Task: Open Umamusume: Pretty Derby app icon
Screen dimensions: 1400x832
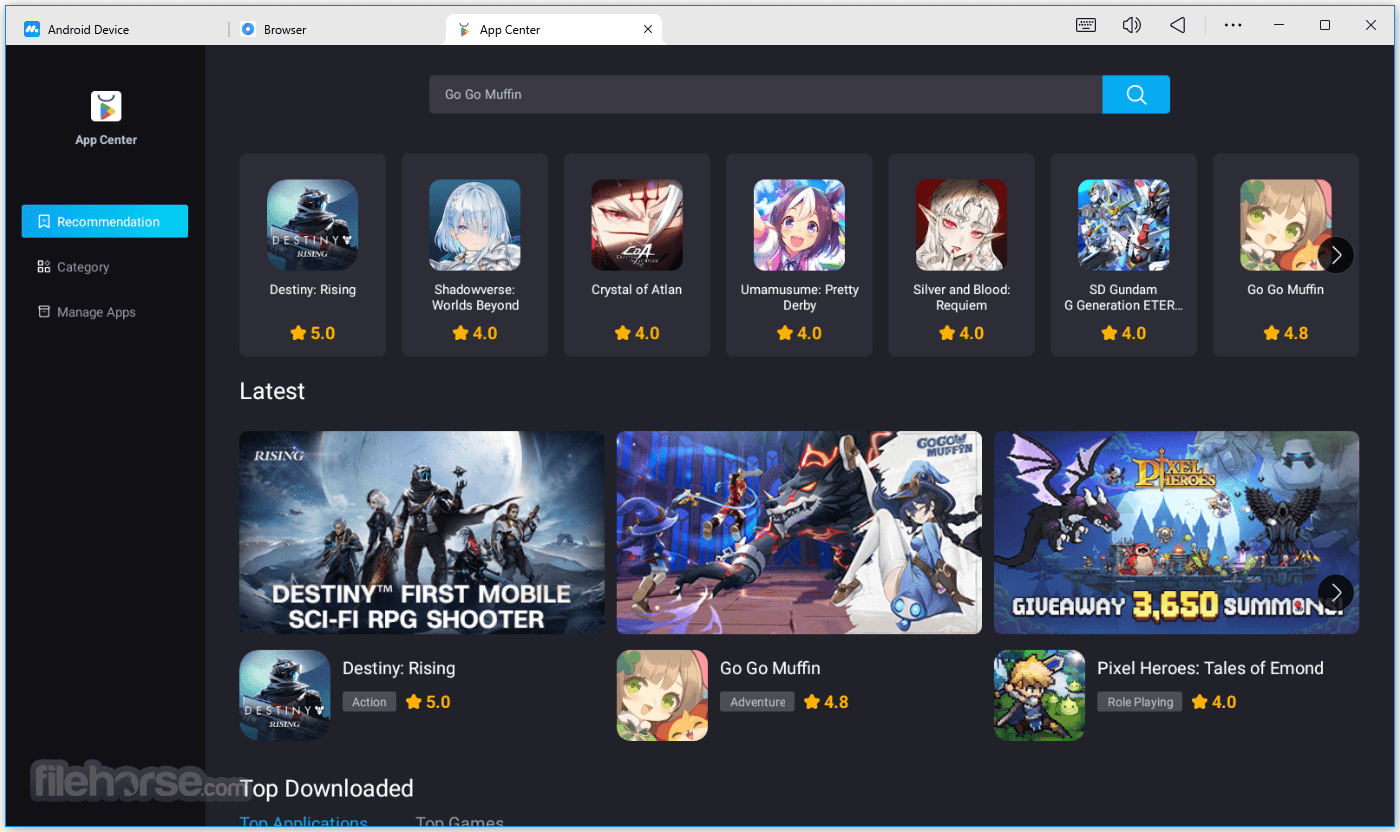Action: [x=799, y=225]
